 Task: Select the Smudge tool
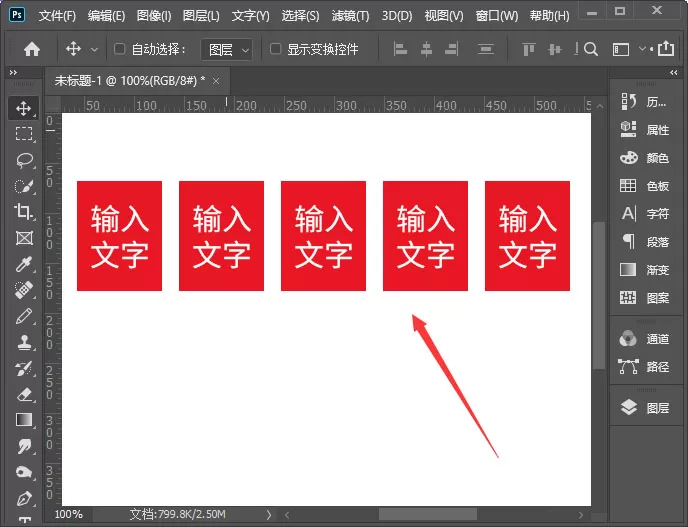pyautogui.click(x=24, y=446)
